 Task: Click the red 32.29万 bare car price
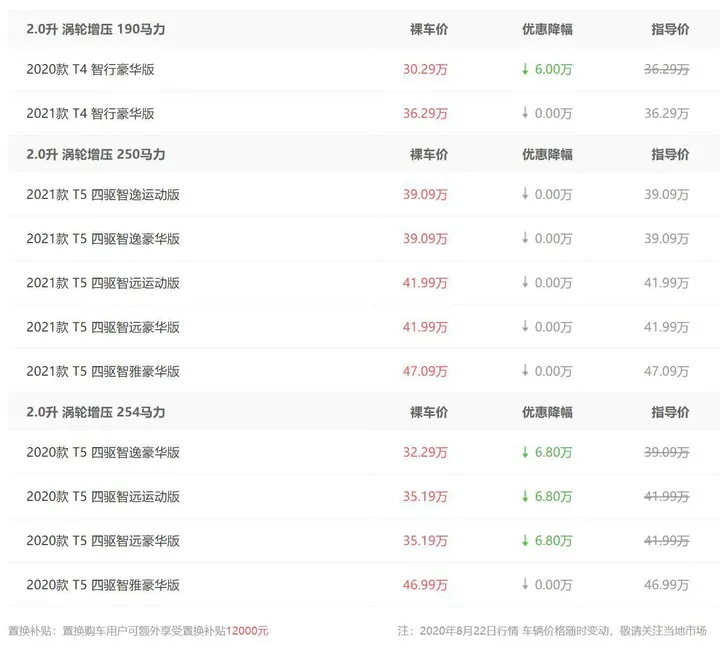[x=425, y=452]
